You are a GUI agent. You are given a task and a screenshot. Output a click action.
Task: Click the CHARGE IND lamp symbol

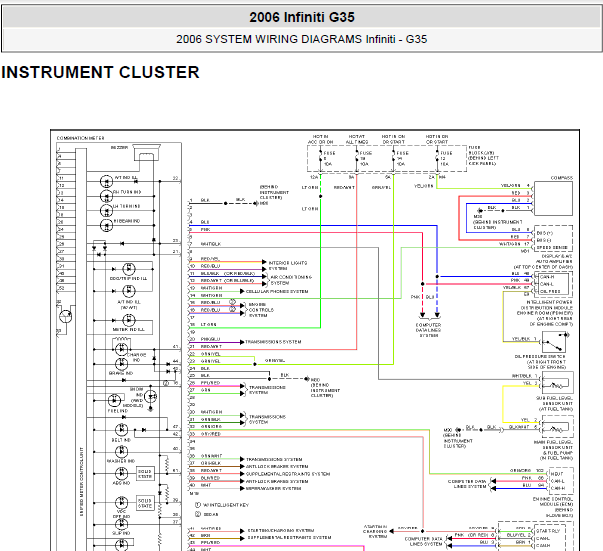pyautogui.click(x=122, y=349)
